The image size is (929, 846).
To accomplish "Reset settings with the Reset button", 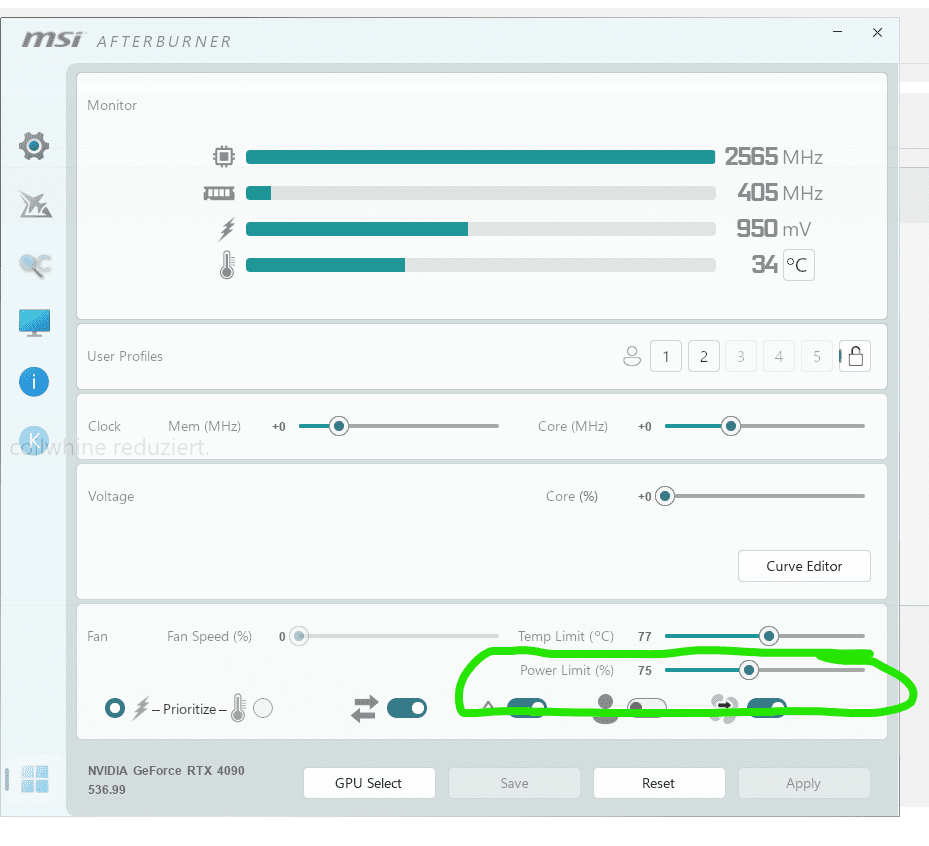I will point(659,783).
